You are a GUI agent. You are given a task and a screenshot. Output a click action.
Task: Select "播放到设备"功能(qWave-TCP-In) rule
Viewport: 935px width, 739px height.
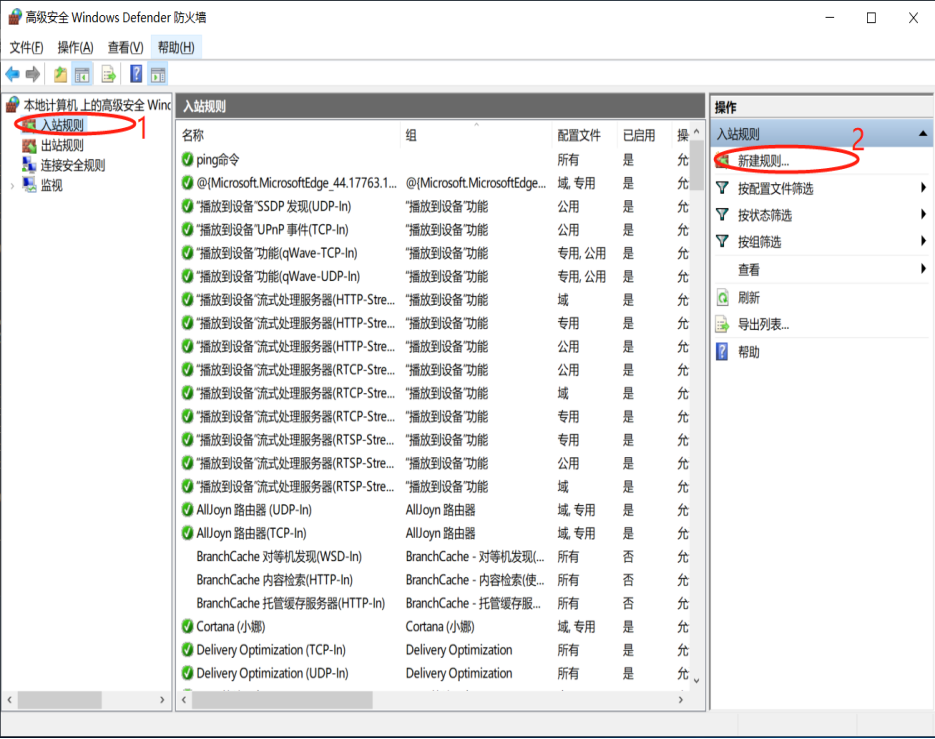[x=435, y=253]
